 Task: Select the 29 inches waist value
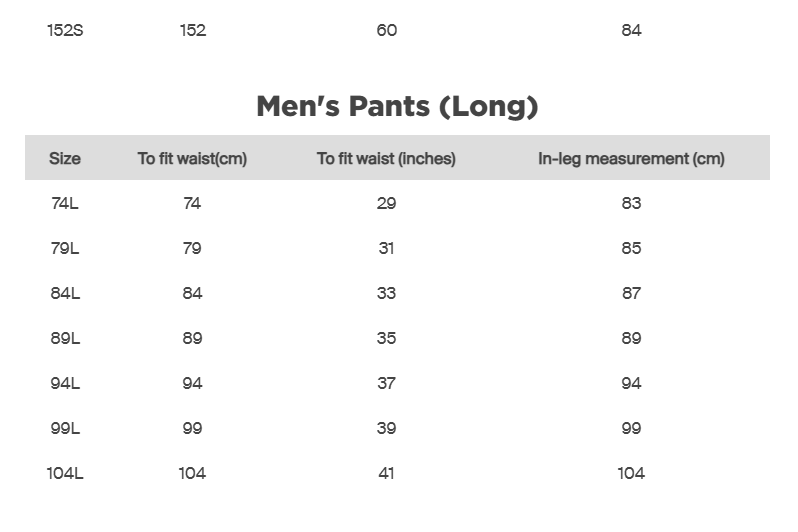click(x=387, y=203)
